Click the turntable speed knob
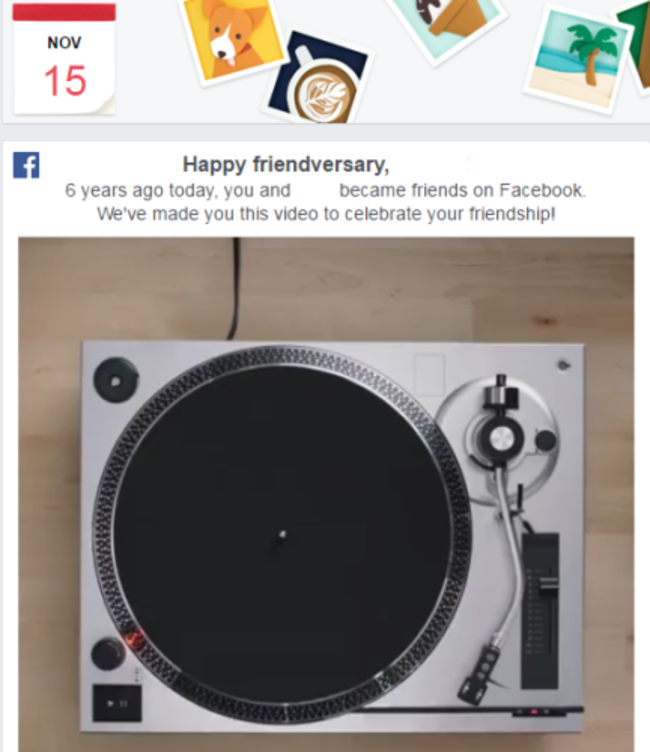The width and height of the screenshot is (650, 752). (x=108, y=653)
